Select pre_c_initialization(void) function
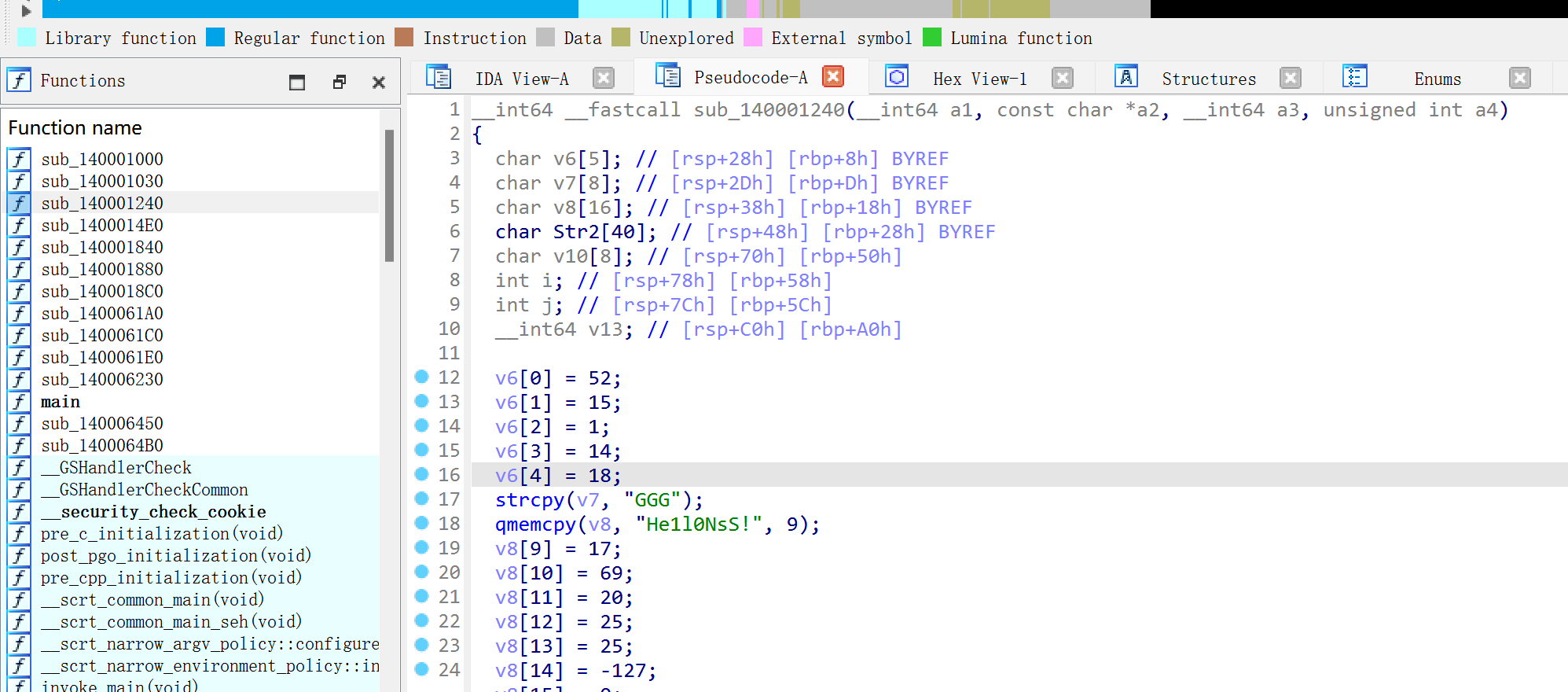The height and width of the screenshot is (692, 1568). [x=162, y=533]
